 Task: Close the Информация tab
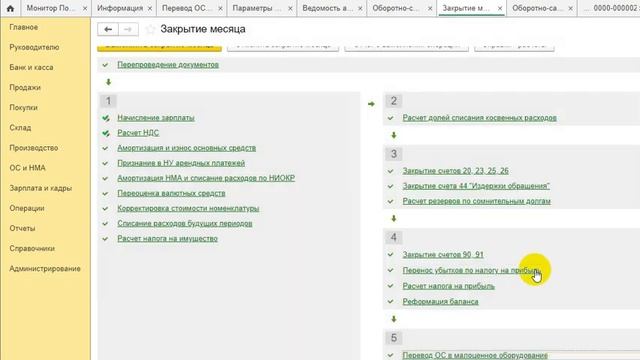coord(150,8)
